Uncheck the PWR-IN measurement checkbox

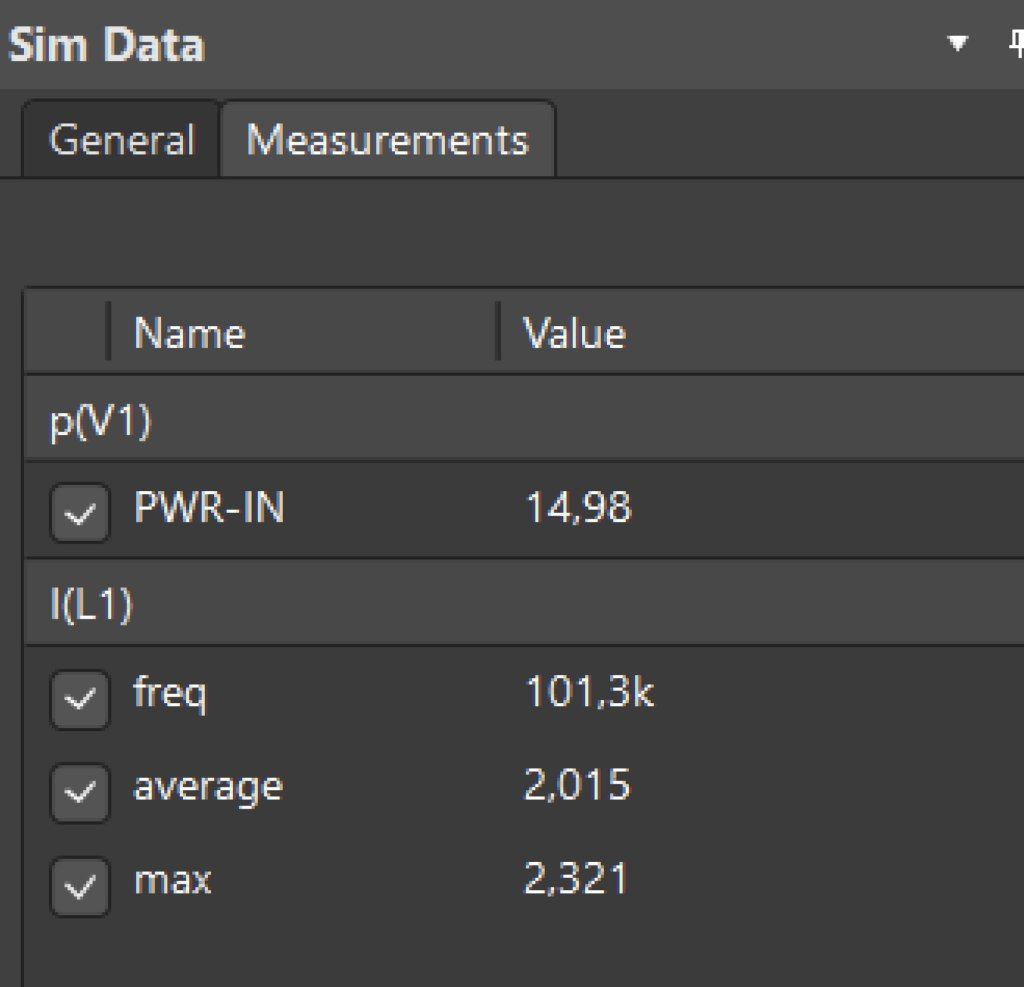point(80,513)
